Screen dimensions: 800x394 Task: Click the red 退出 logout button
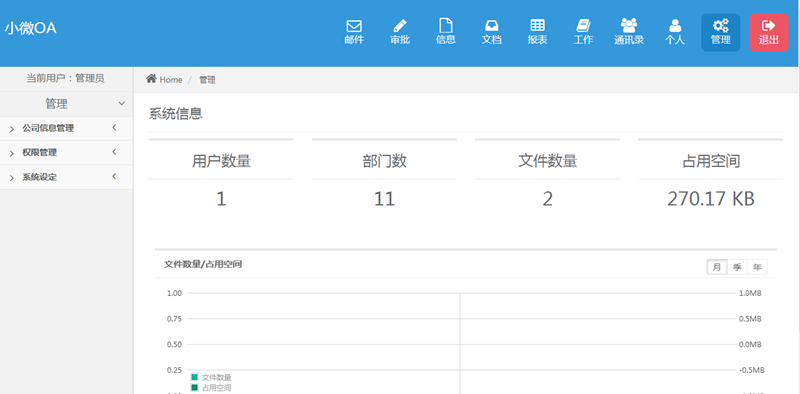pos(768,32)
